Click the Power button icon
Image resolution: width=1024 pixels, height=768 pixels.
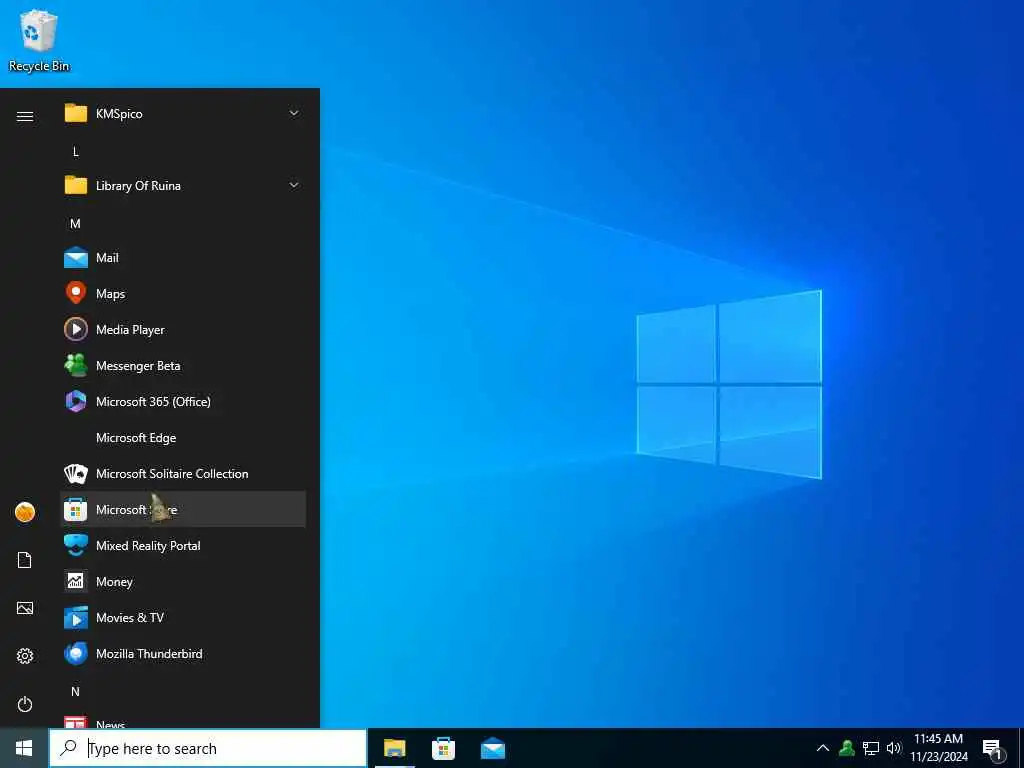coord(25,704)
